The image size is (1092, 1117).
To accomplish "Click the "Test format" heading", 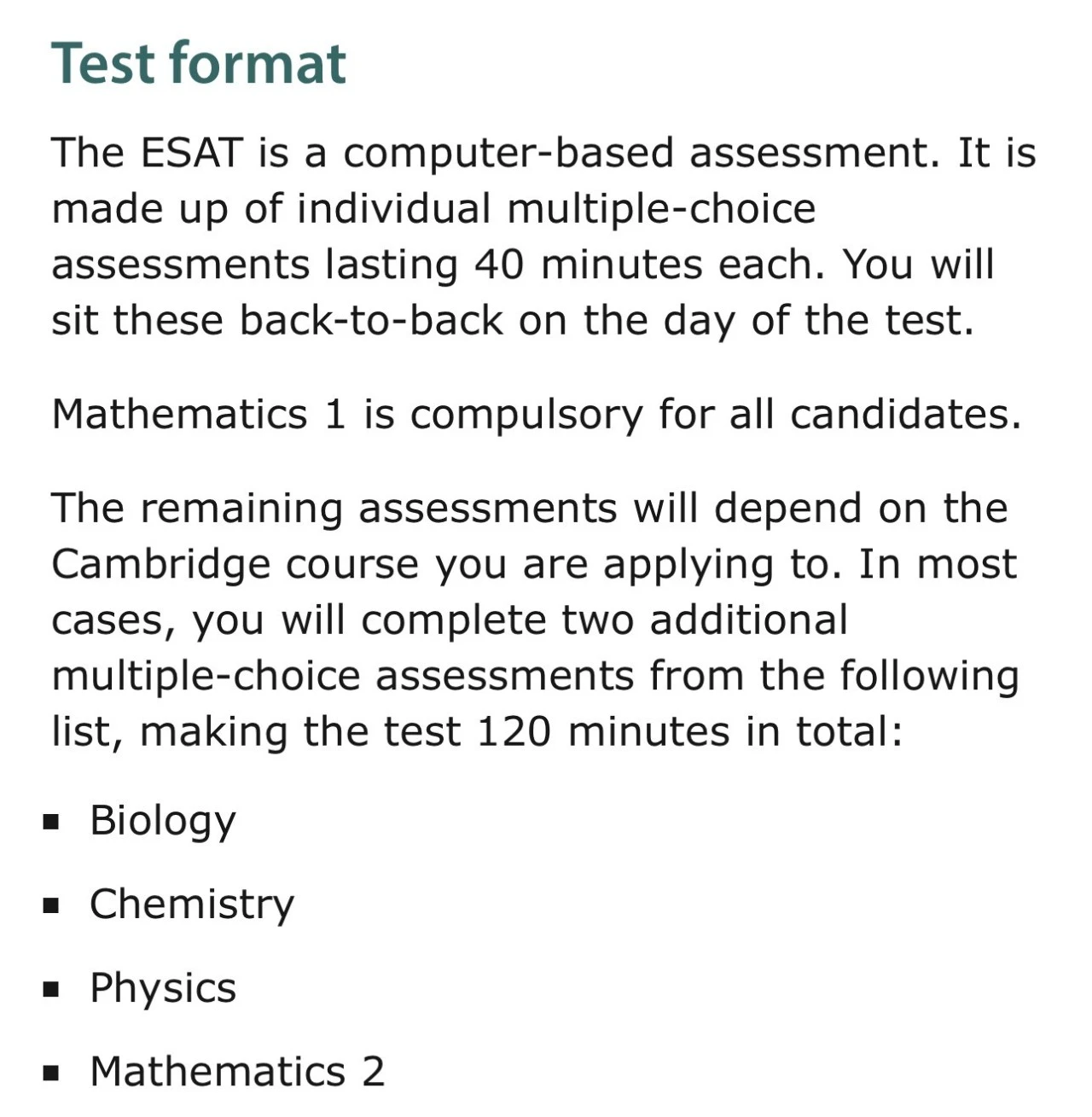I will tap(198, 64).
